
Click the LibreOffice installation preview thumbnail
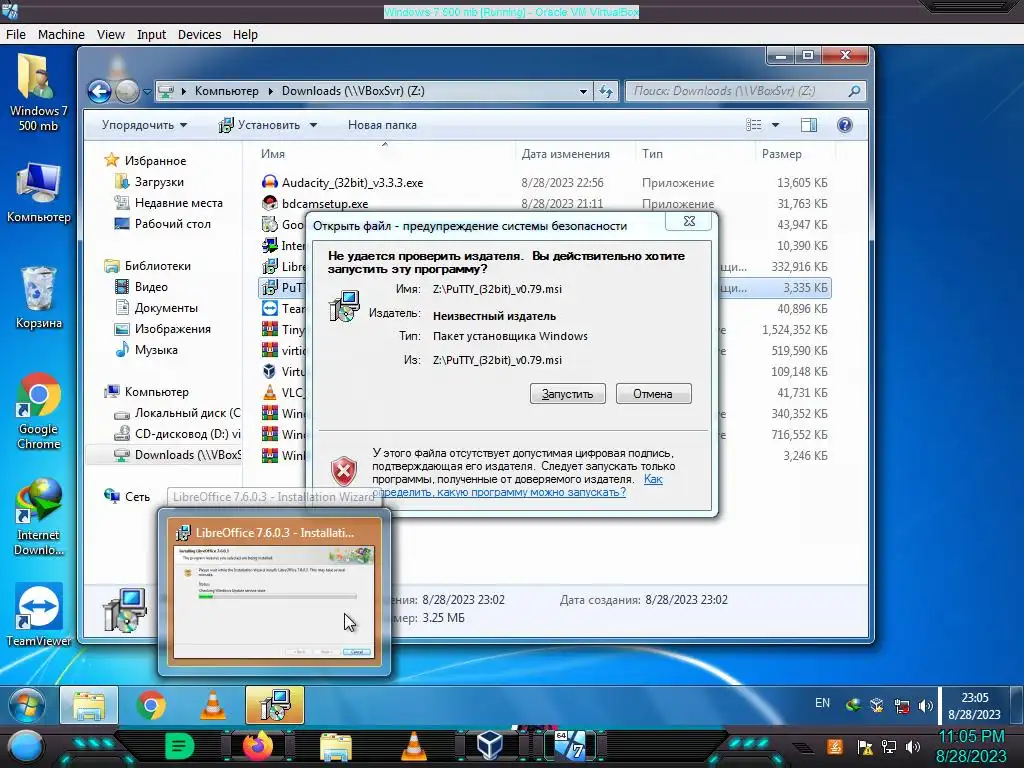pos(274,592)
